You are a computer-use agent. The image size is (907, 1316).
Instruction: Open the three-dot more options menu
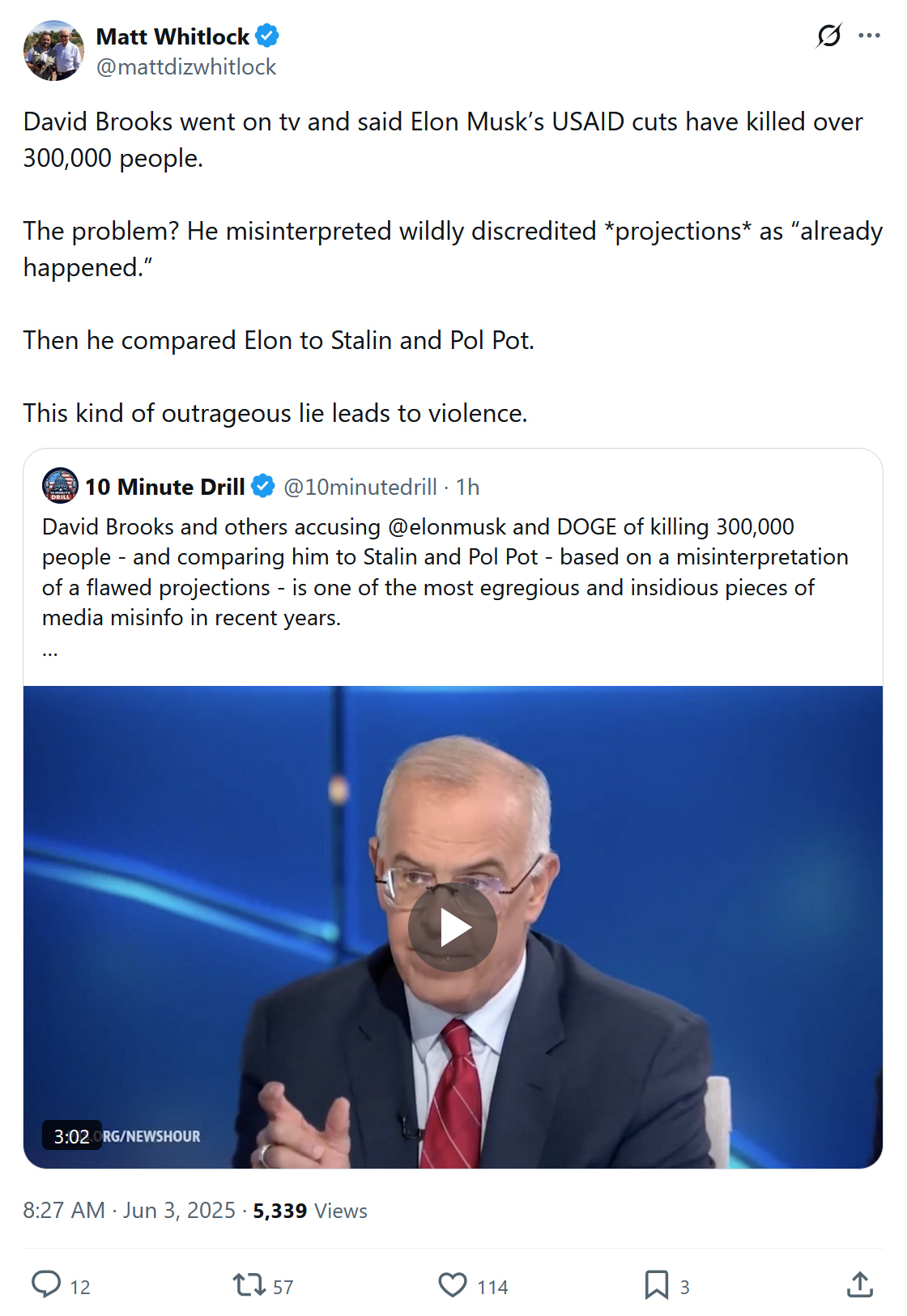click(x=869, y=36)
